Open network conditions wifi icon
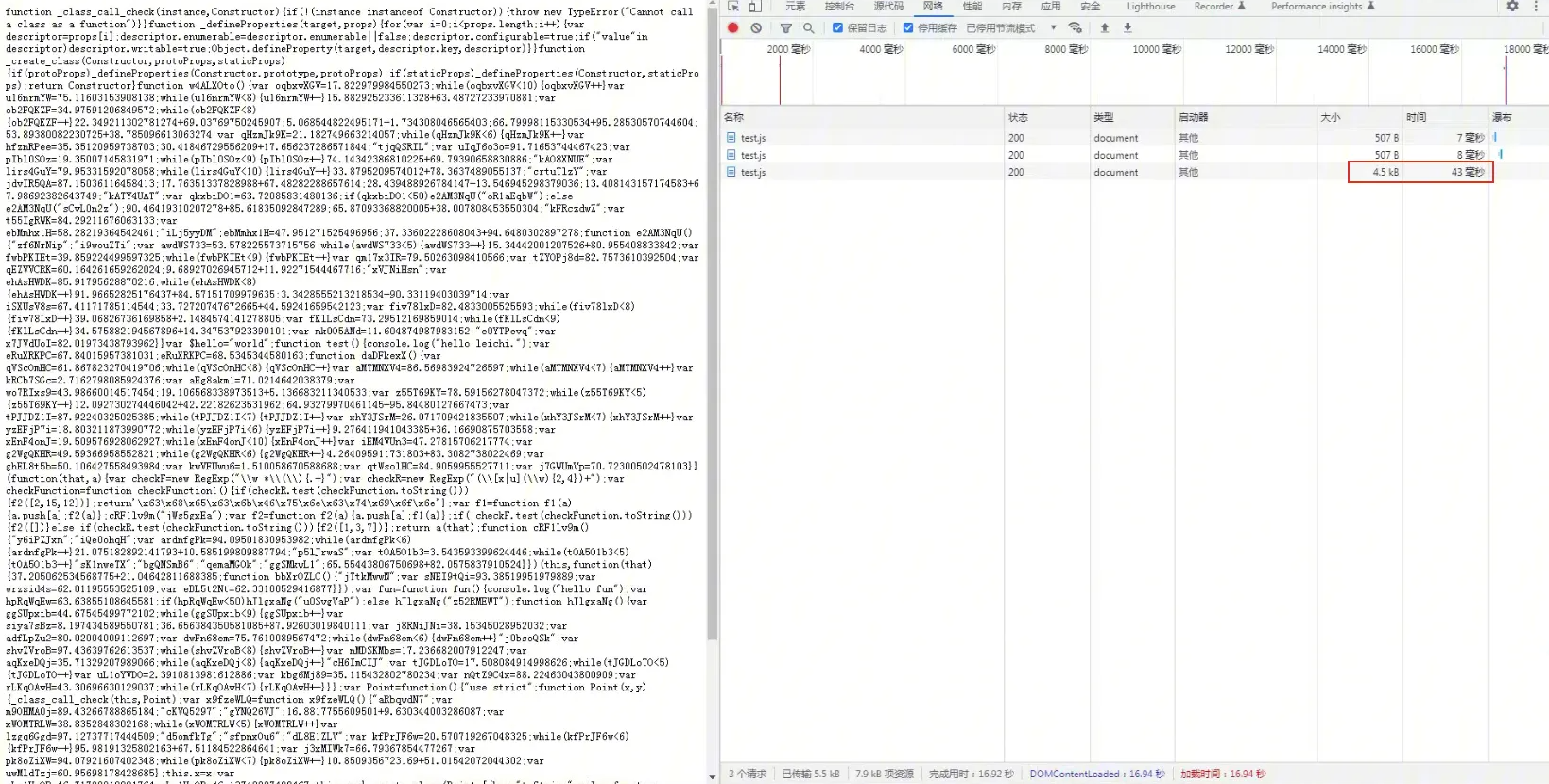Screen dimensions: 1549x784 click(1075, 28)
